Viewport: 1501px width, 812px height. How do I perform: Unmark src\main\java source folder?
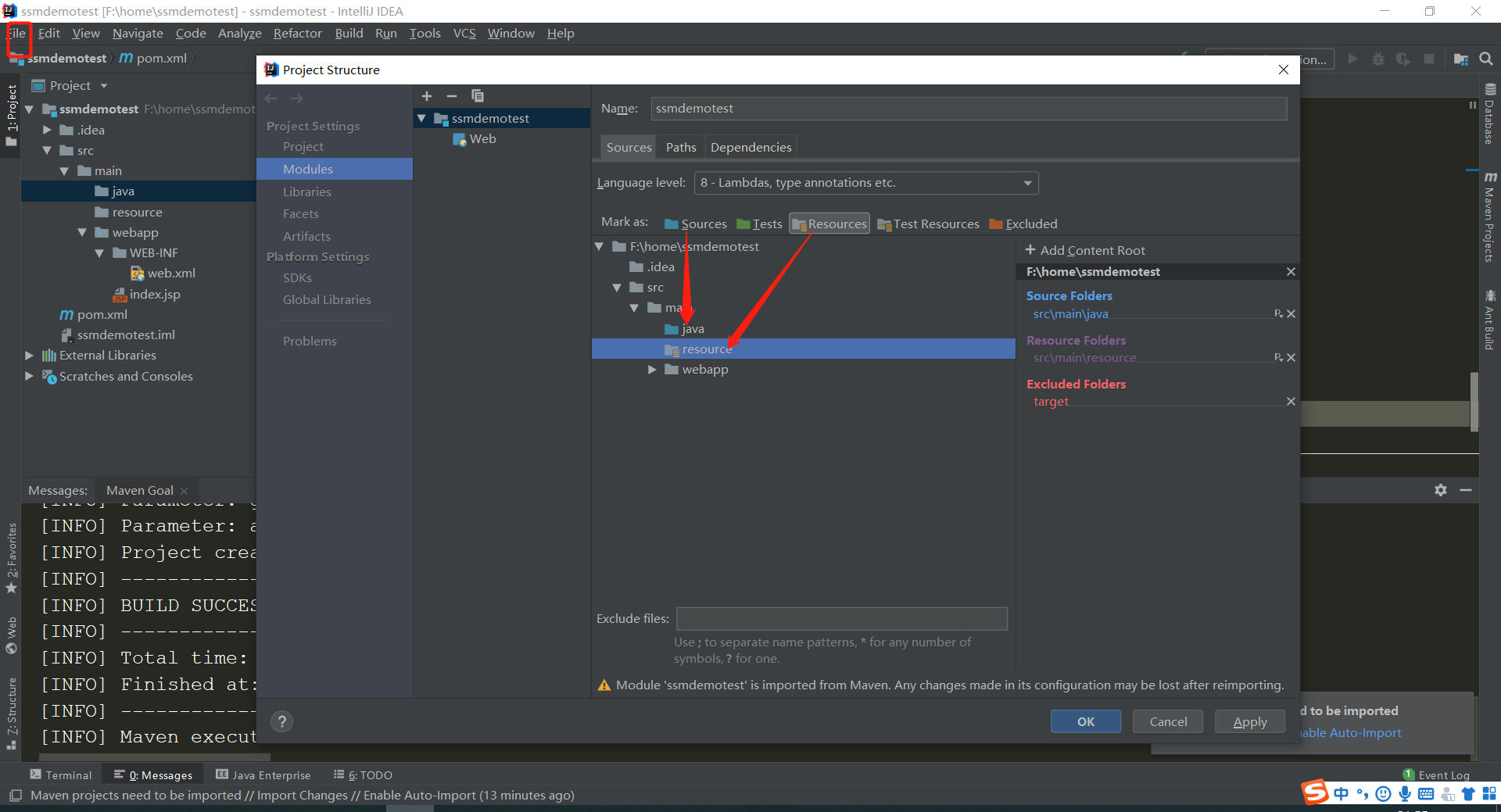pyautogui.click(x=1291, y=313)
